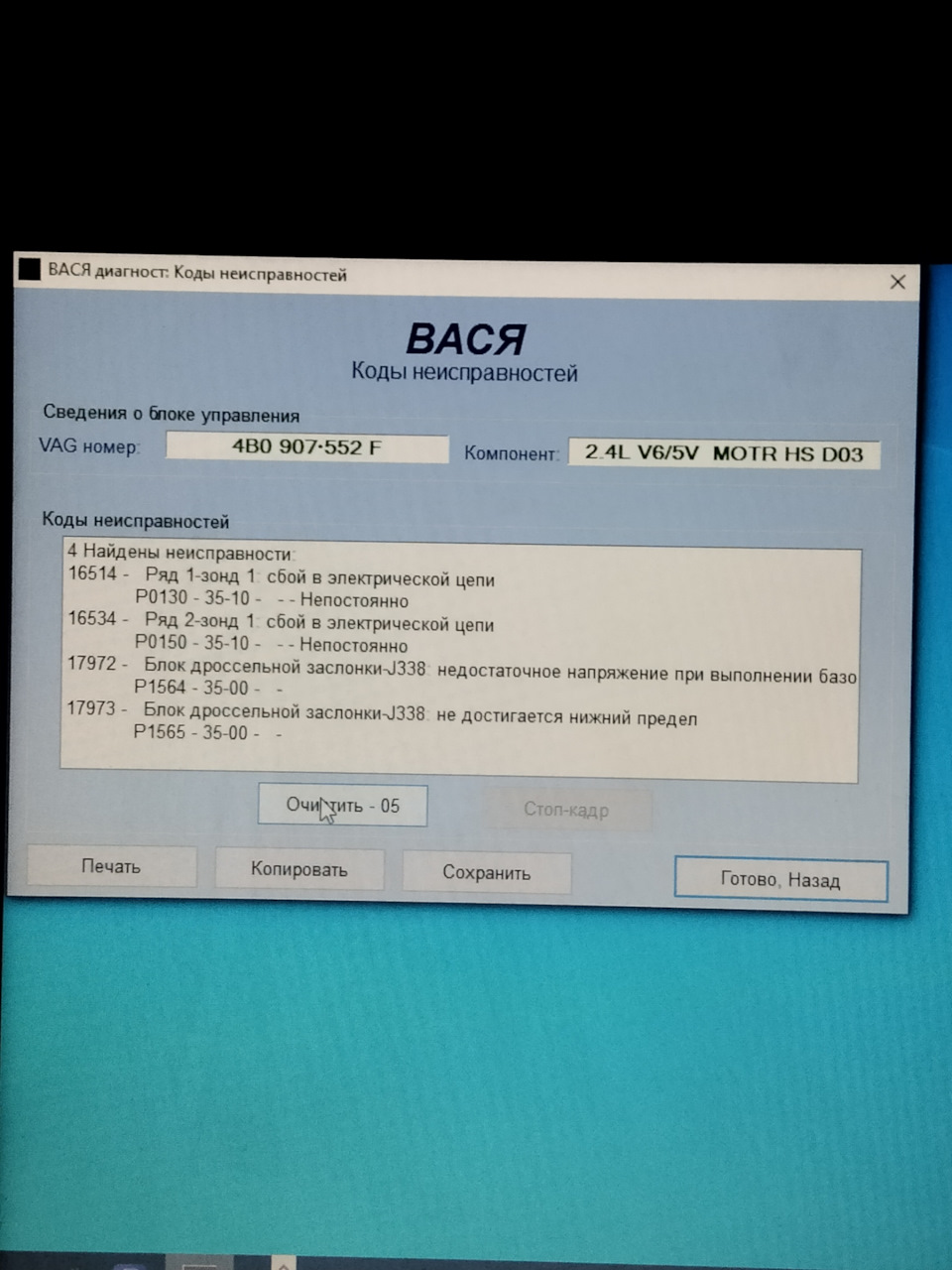This screenshot has height=1270, width=952.
Task: Select the P0130 - 35-10 Непостоянно line
Action: pos(271,599)
